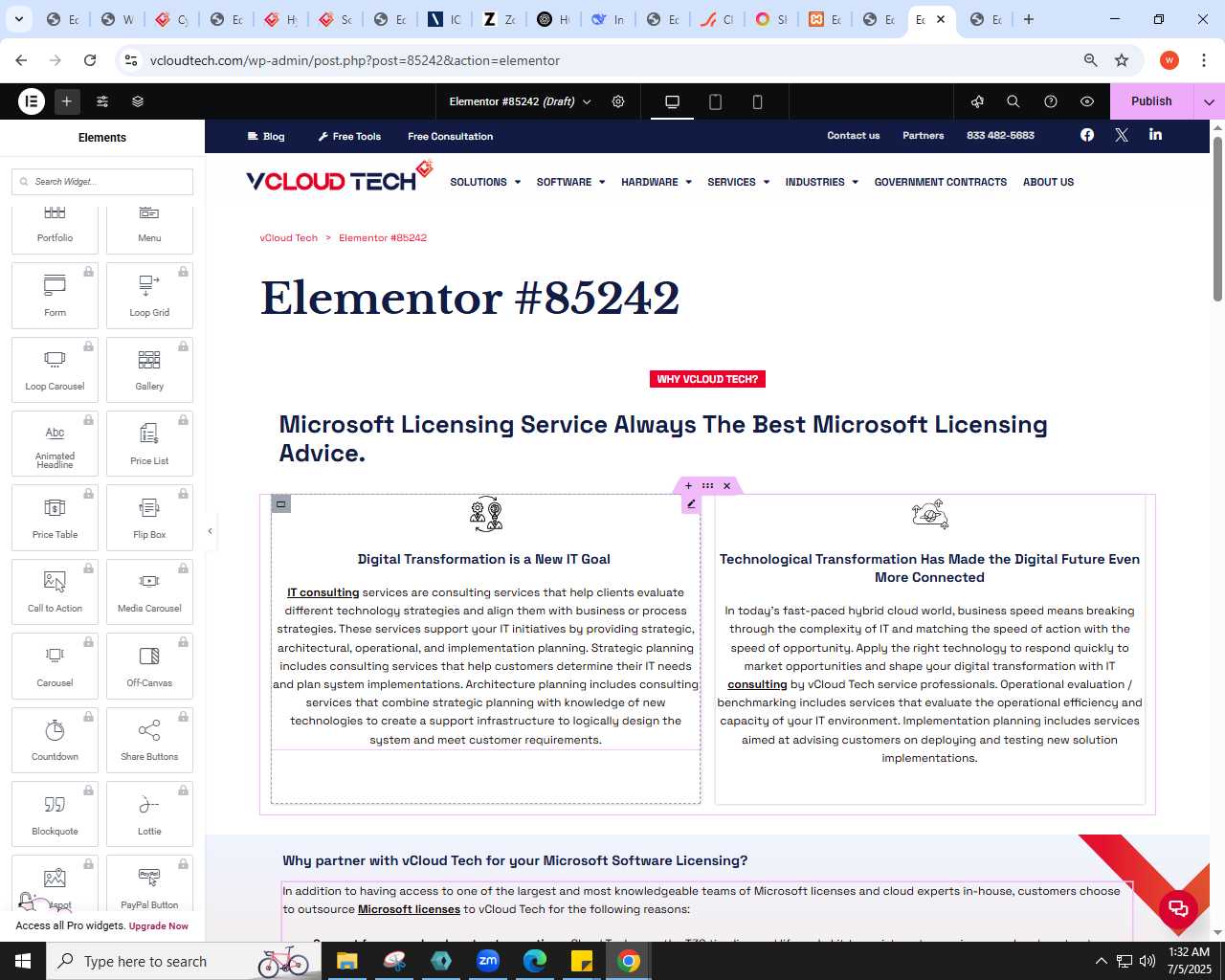Open the live chat bubble button
Image resolution: width=1225 pixels, height=980 pixels.
1178,908
